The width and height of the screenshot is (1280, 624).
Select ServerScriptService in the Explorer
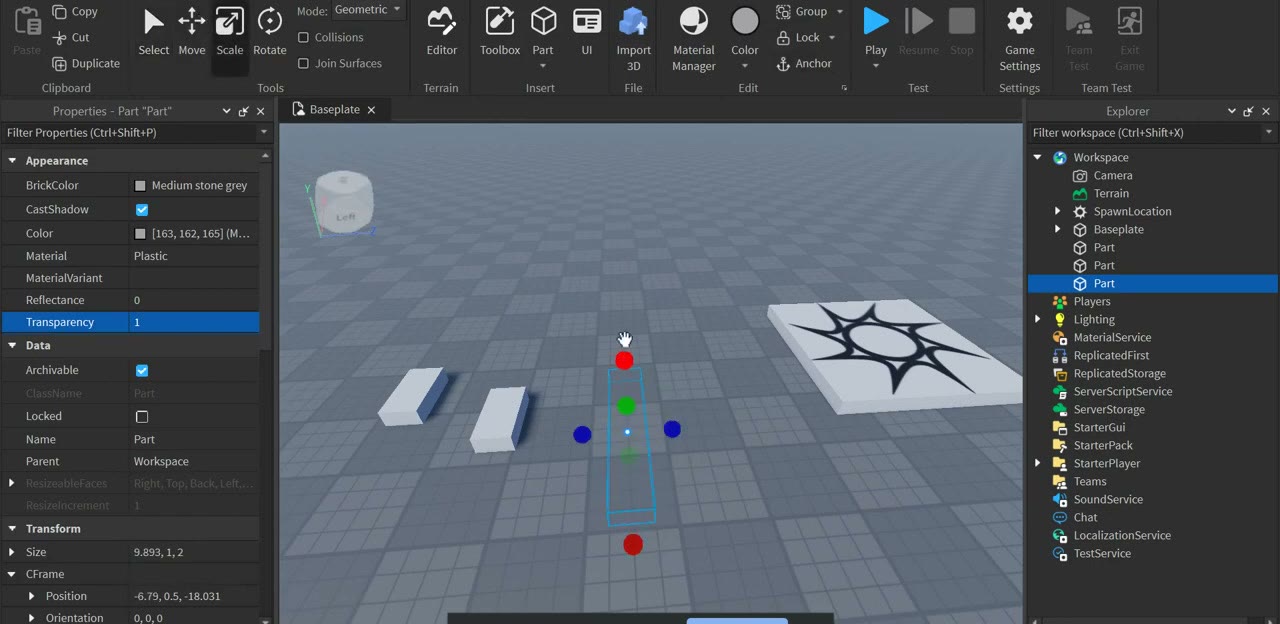(1122, 391)
